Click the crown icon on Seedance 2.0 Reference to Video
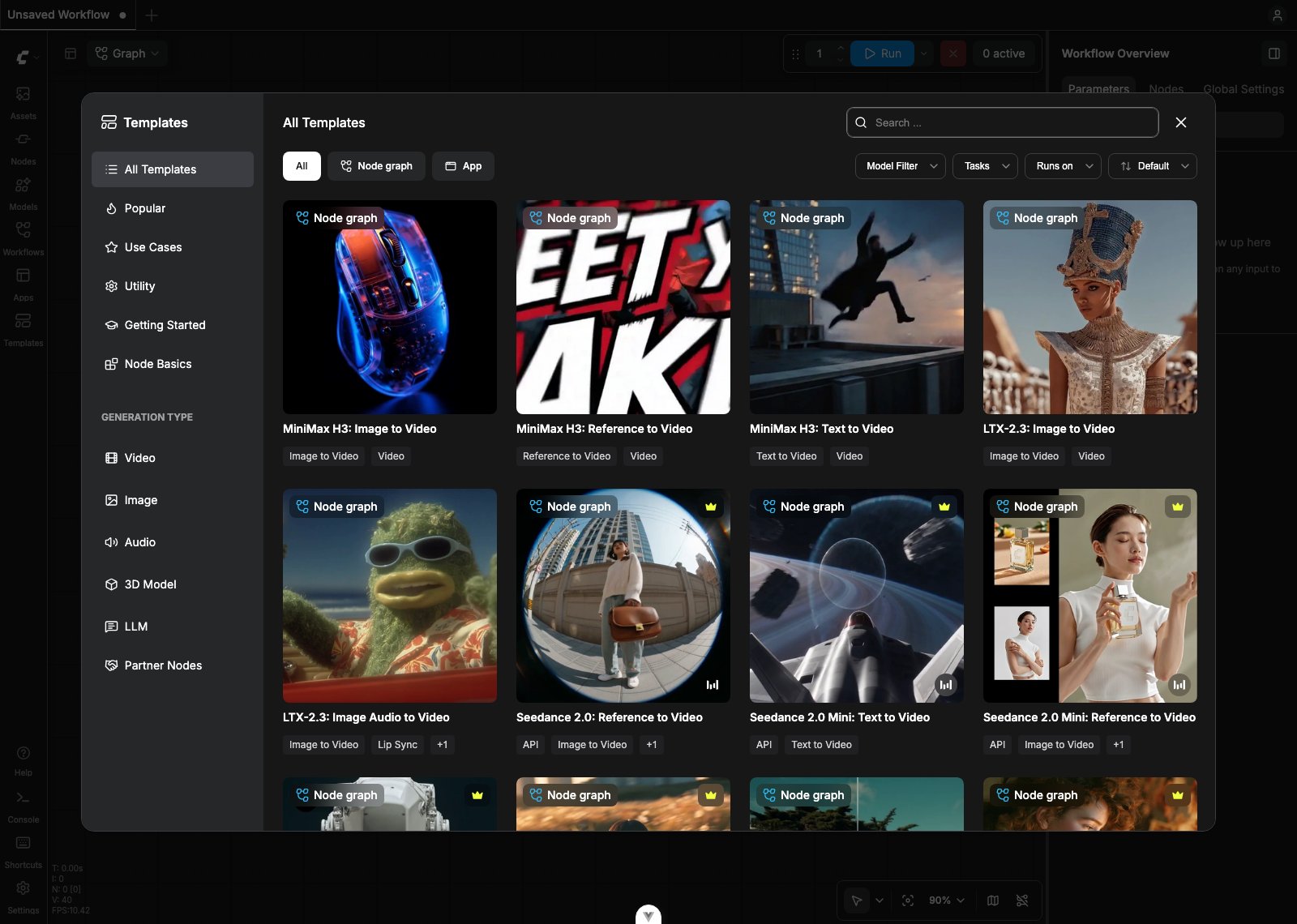The height and width of the screenshot is (924, 1297). tap(711, 507)
